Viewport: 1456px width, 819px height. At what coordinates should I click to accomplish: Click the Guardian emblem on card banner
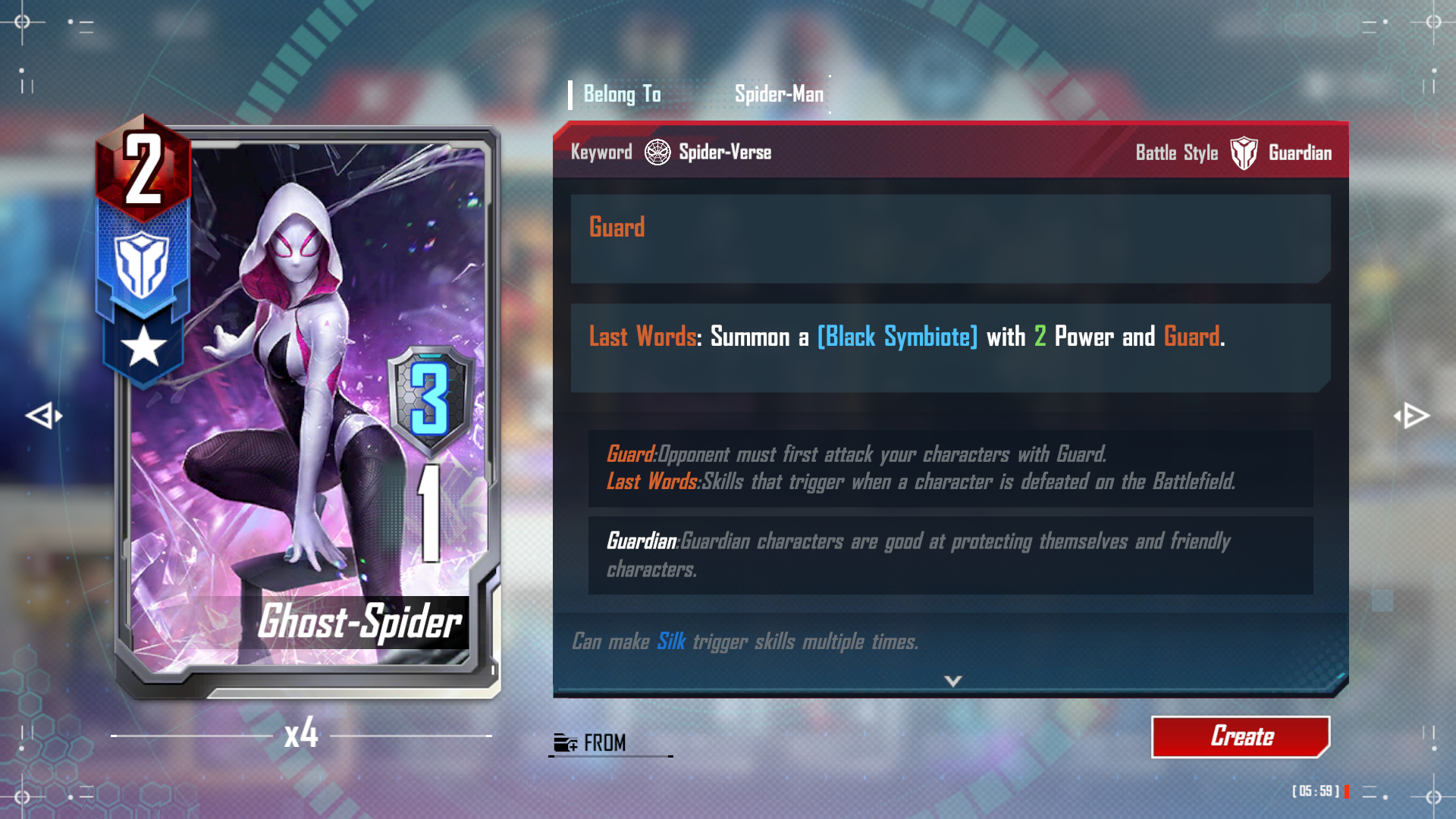[142, 265]
